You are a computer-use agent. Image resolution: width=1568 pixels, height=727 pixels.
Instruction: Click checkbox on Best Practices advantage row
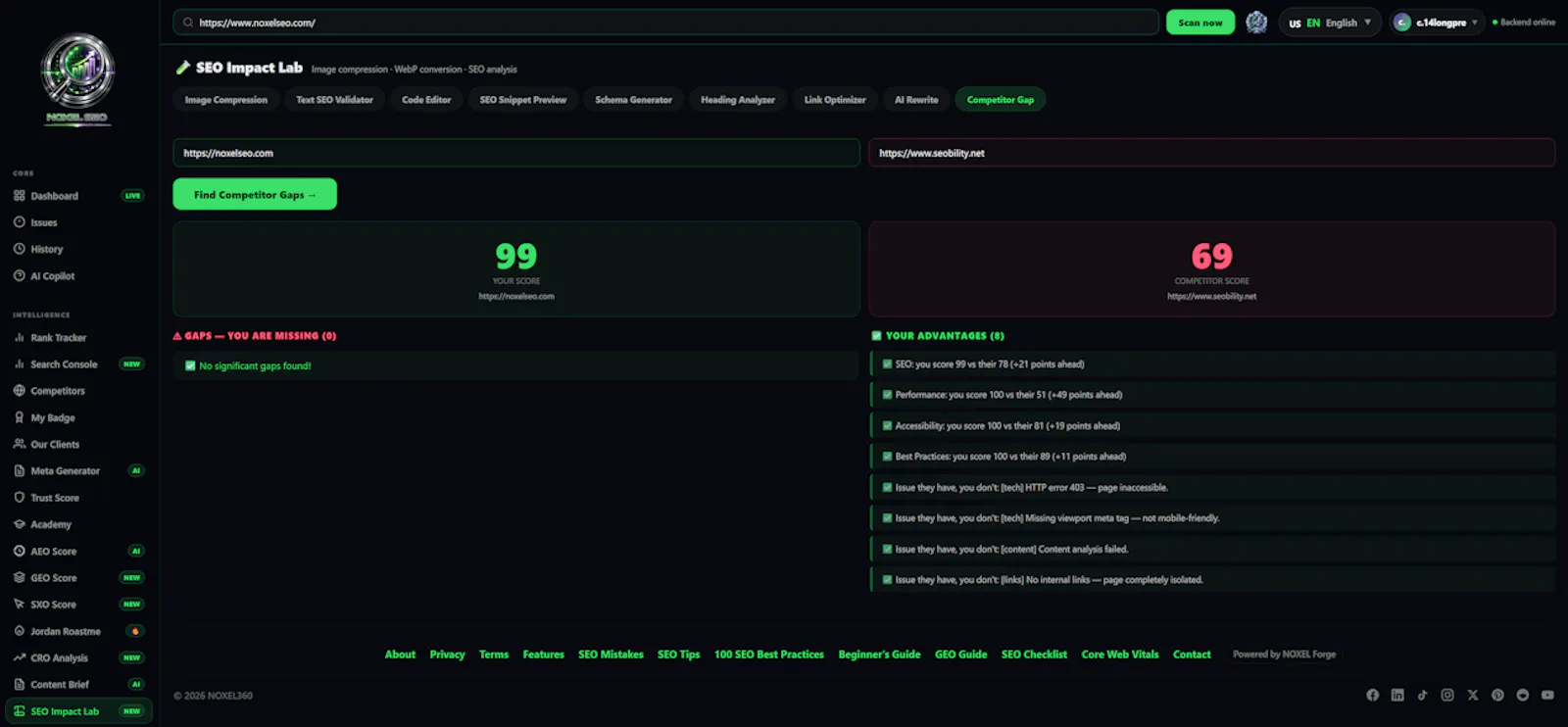[887, 457]
